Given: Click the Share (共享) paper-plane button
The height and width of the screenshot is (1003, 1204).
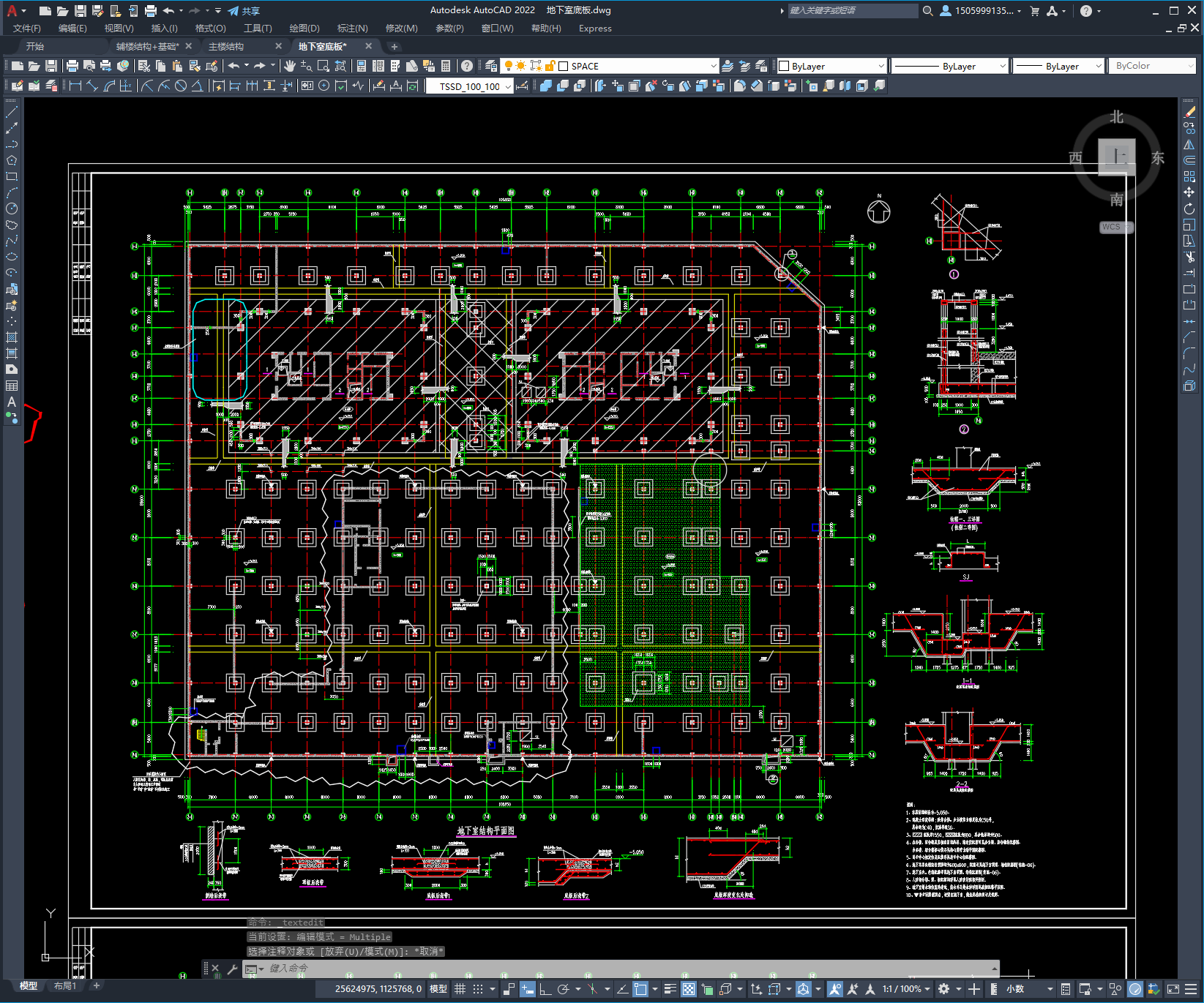Looking at the screenshot, I should click(244, 11).
